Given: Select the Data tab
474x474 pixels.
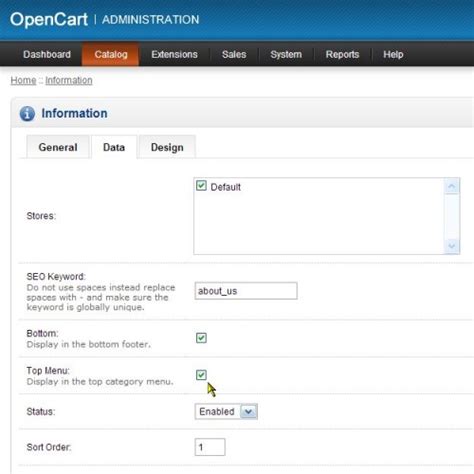Looking at the screenshot, I should click(x=114, y=147).
